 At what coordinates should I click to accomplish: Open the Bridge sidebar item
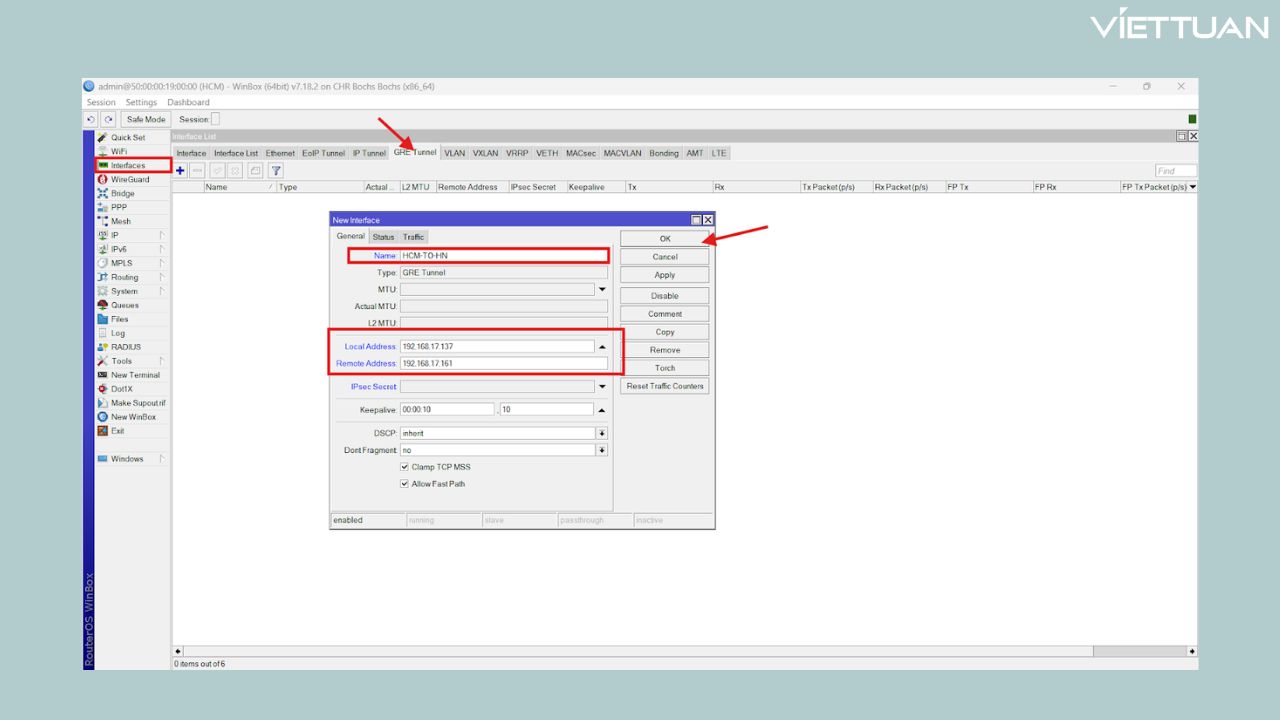tap(122, 194)
